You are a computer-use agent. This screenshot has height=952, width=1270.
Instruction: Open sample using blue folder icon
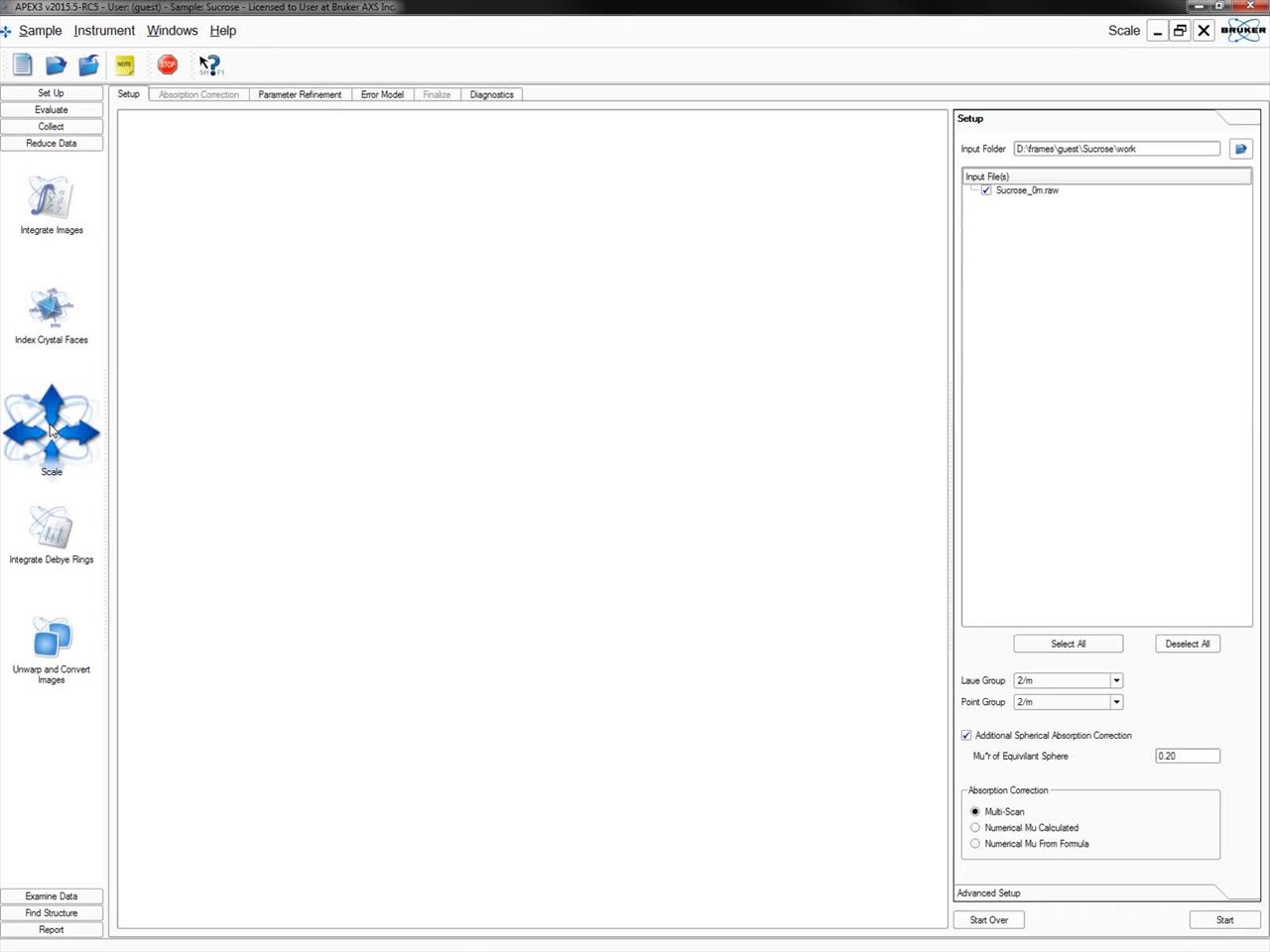click(x=56, y=65)
